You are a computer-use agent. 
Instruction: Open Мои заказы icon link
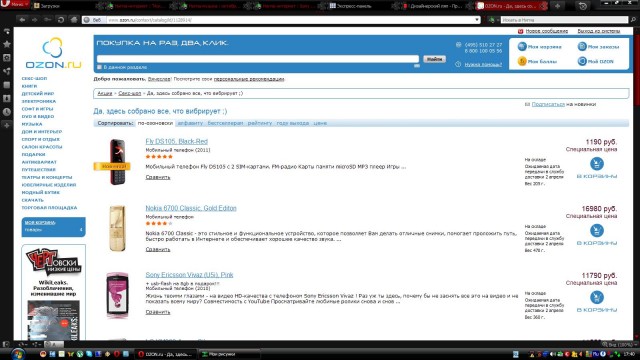click(x=598, y=47)
